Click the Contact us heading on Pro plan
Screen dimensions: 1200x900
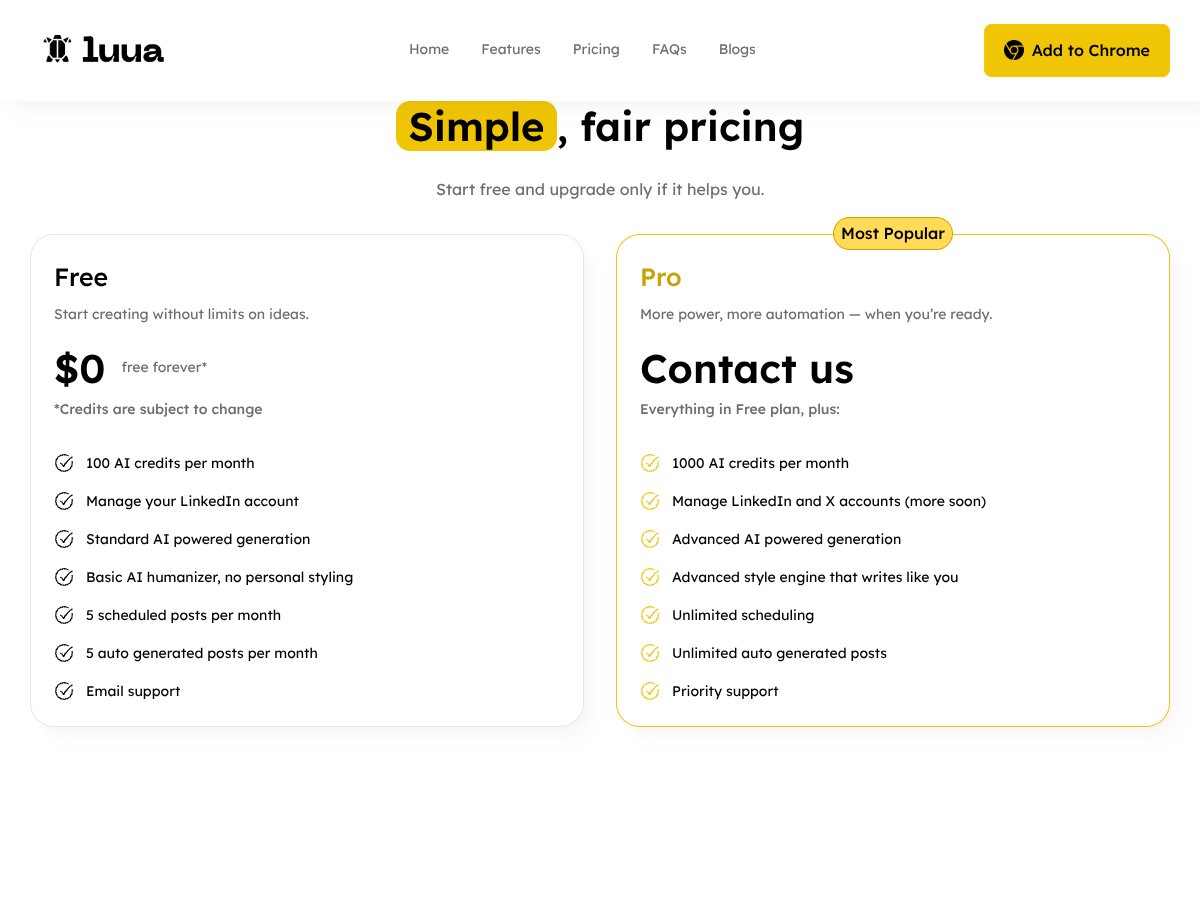point(747,369)
